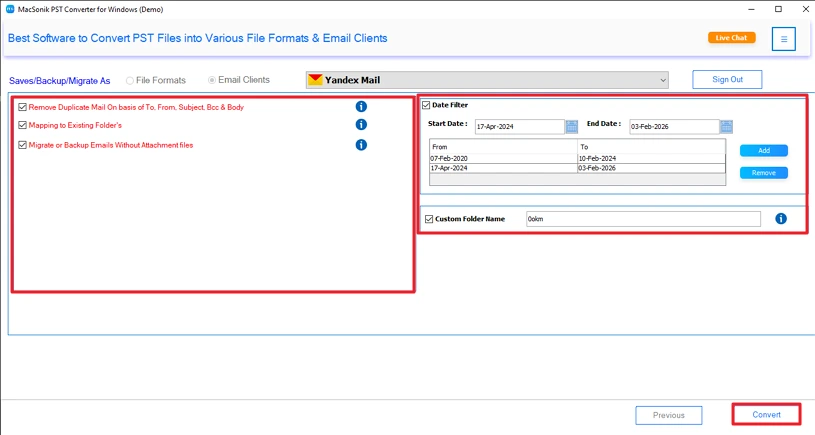Image resolution: width=815 pixels, height=435 pixels.
Task: Click info icon beside Custom Folder Name
Action: [x=781, y=219]
